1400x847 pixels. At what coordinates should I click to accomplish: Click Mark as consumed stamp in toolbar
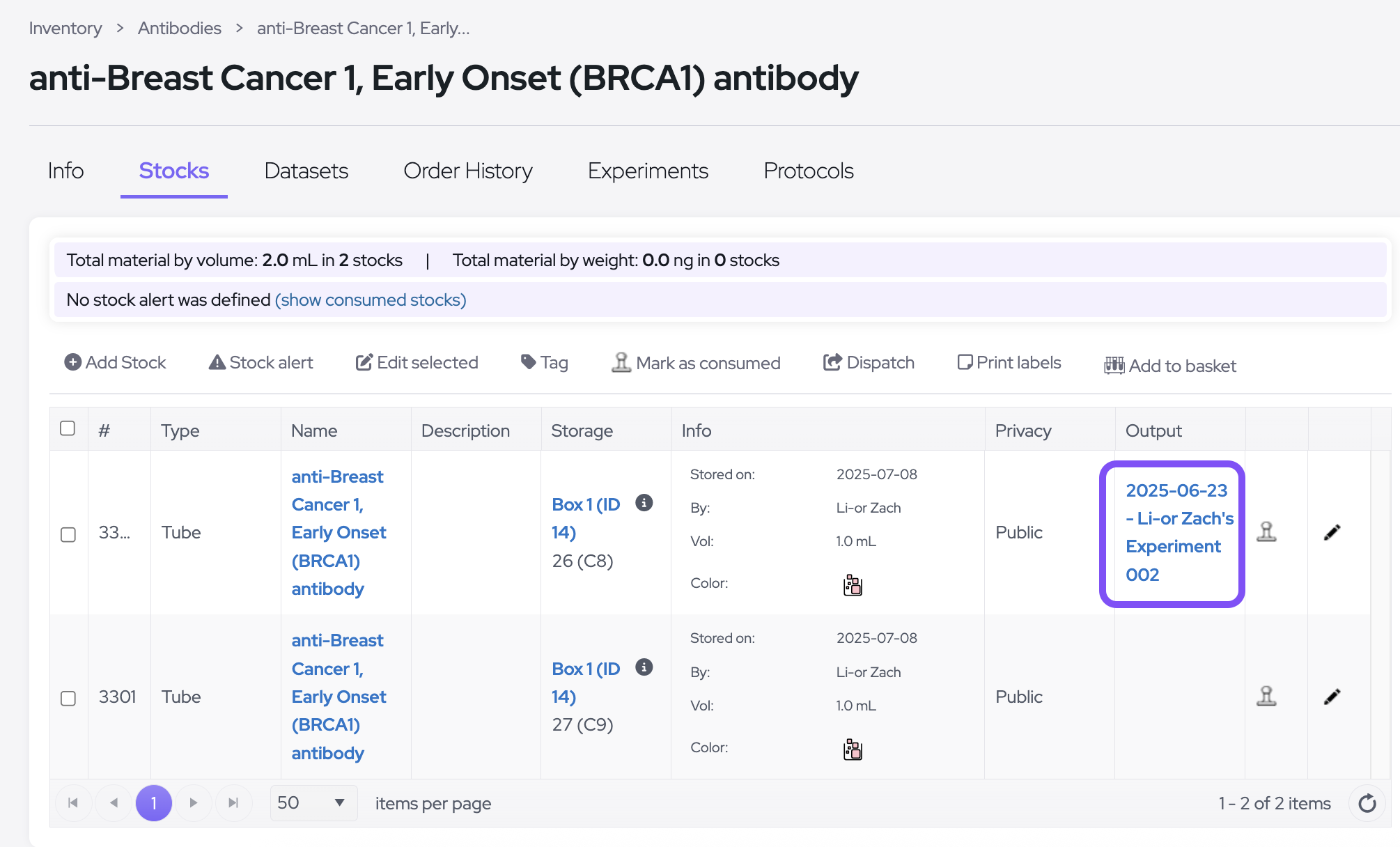tap(621, 362)
